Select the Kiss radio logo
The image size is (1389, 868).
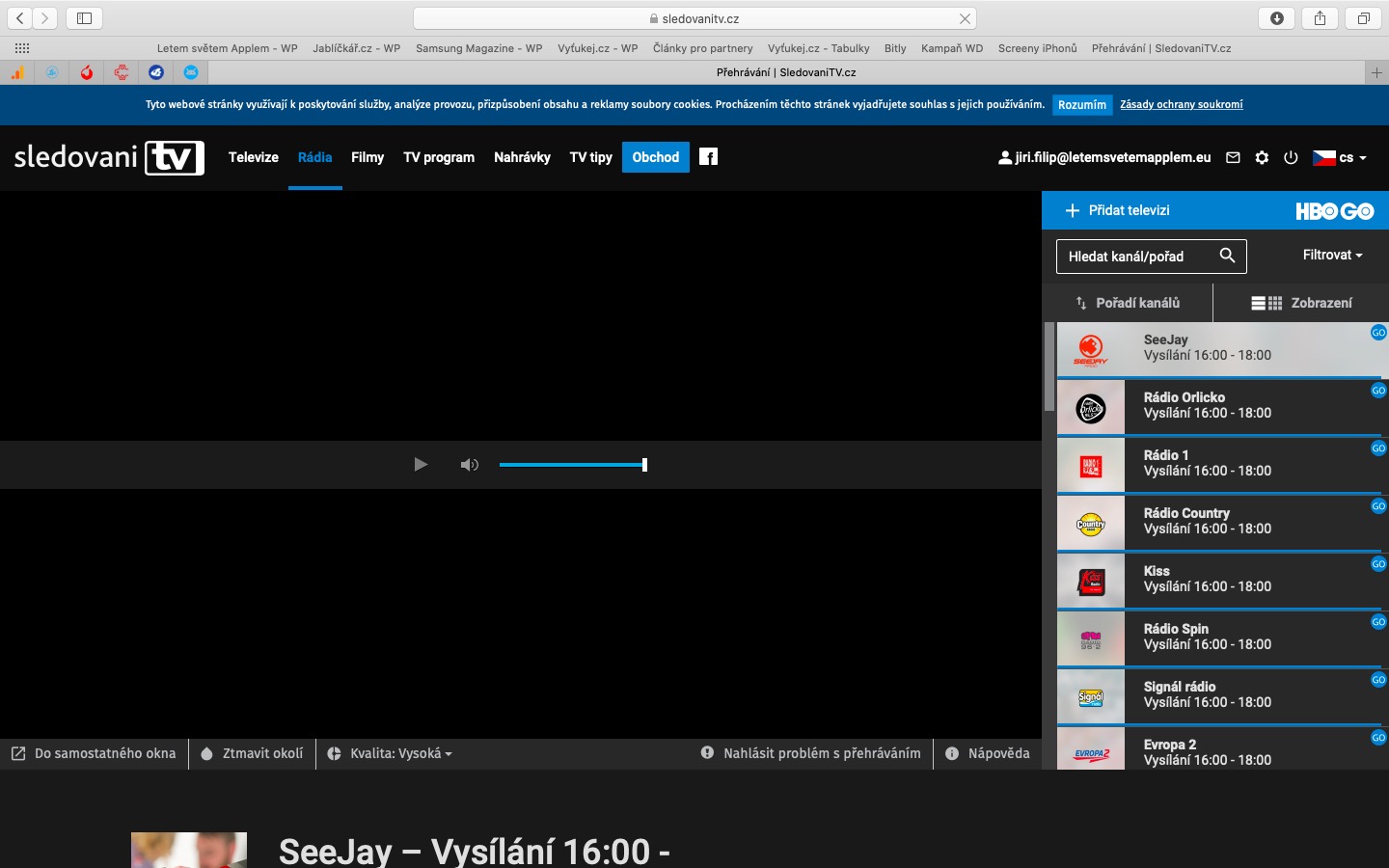click(x=1091, y=582)
